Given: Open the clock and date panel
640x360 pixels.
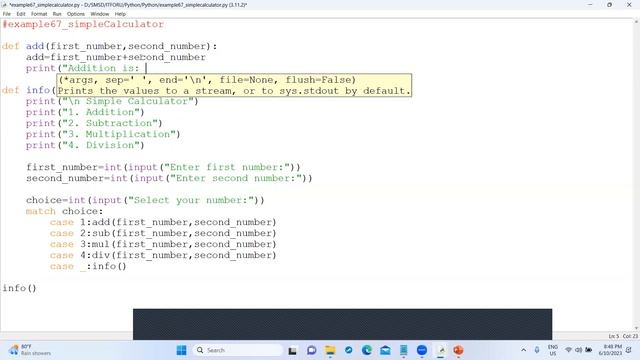Looking at the screenshot, I should (611, 350).
